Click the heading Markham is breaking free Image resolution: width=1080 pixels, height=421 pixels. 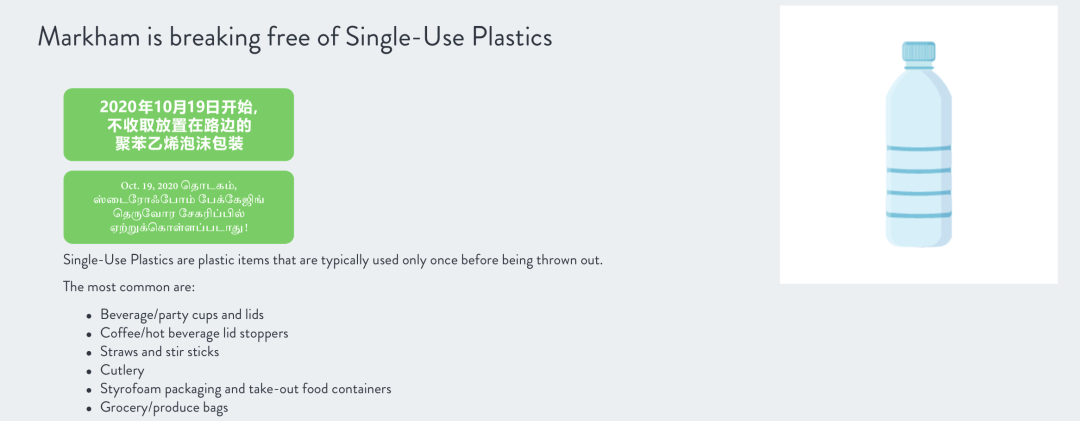[295, 37]
